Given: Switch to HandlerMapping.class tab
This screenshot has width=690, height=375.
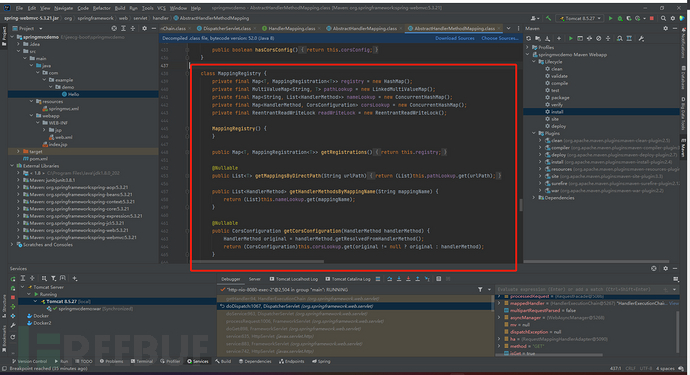Looking at the screenshot, I should point(291,28).
